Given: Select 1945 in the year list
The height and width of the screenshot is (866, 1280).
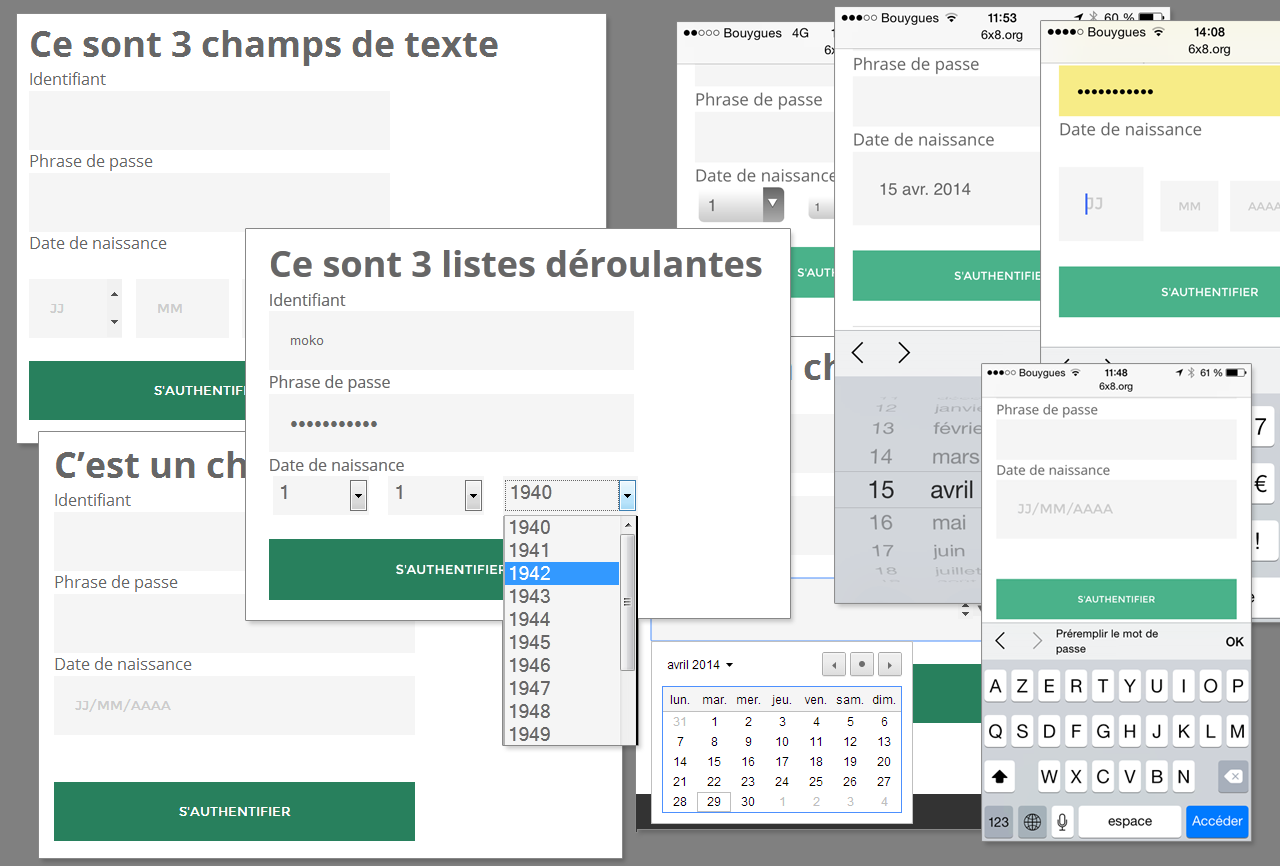Looking at the screenshot, I should (530, 642).
